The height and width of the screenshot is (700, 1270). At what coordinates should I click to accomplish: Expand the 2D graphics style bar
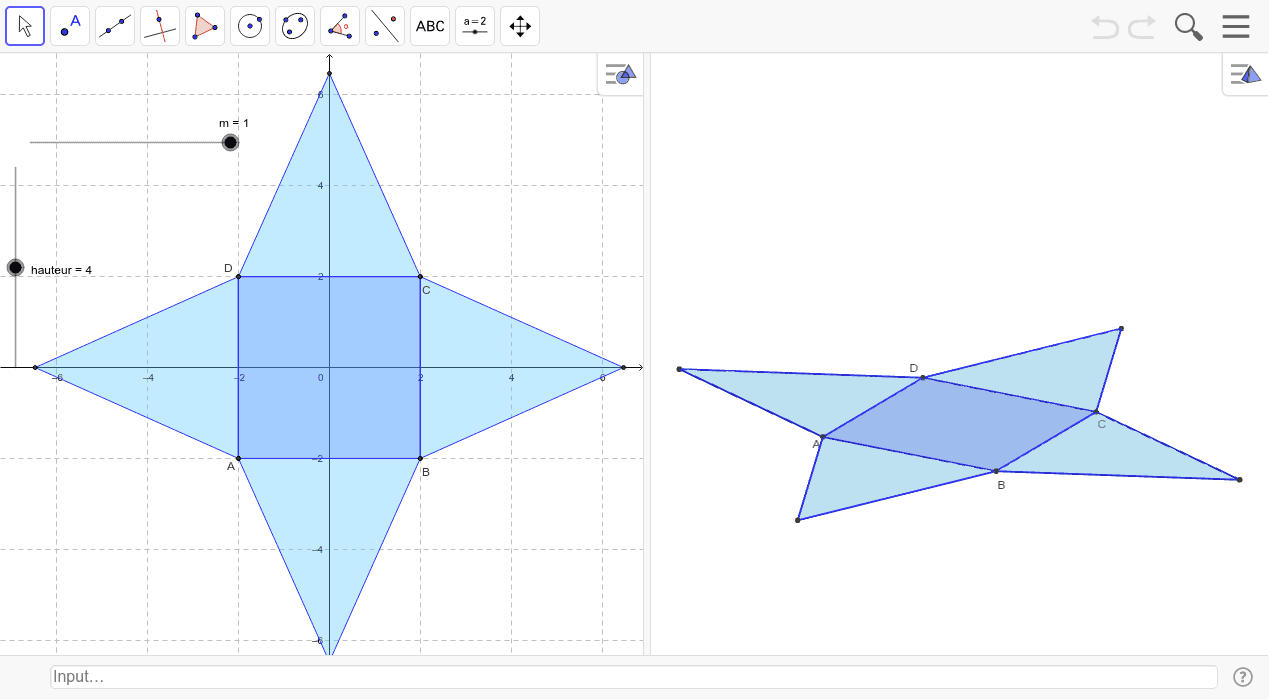pyautogui.click(x=621, y=74)
